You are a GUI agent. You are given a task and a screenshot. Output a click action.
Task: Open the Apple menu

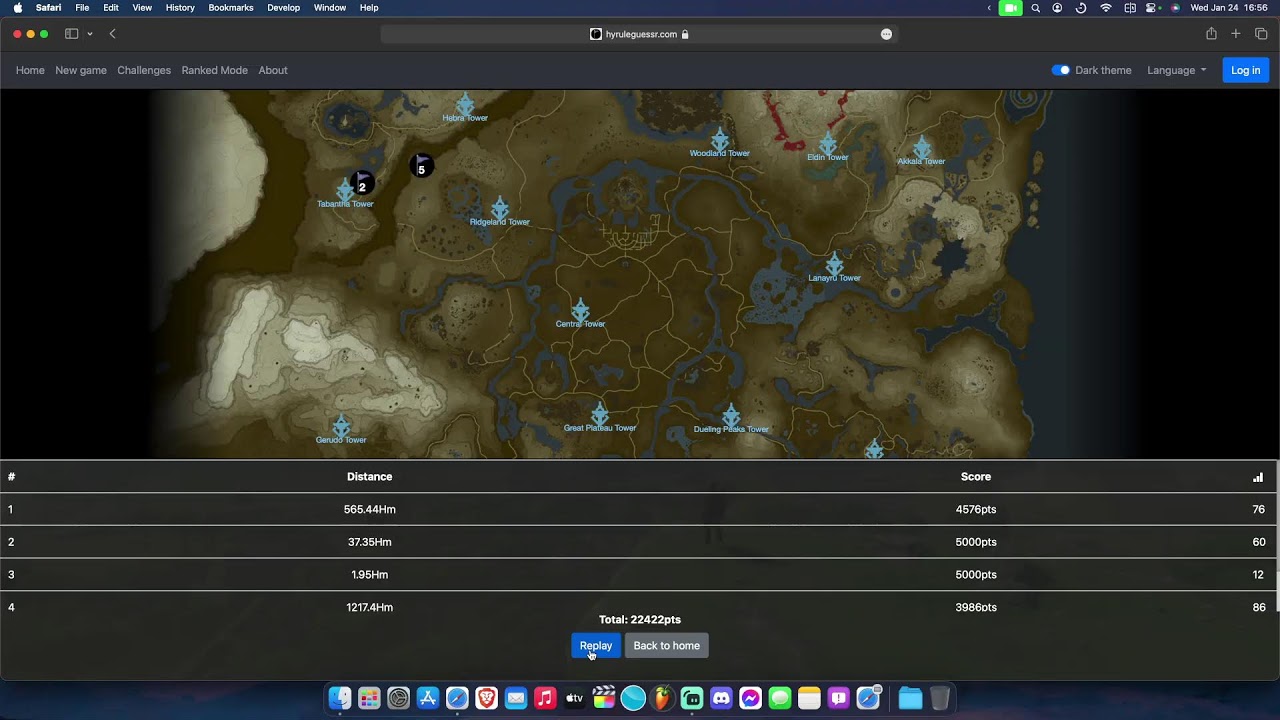(x=17, y=8)
